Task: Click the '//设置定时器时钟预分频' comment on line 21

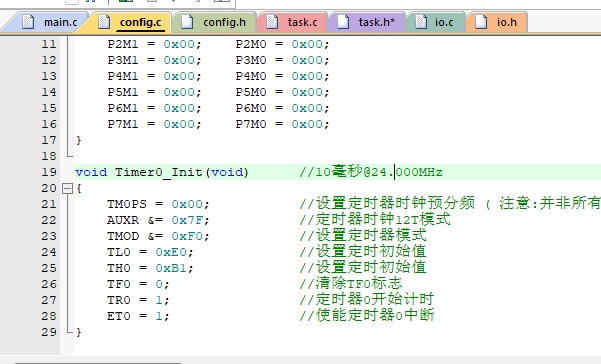Action: pos(387,203)
